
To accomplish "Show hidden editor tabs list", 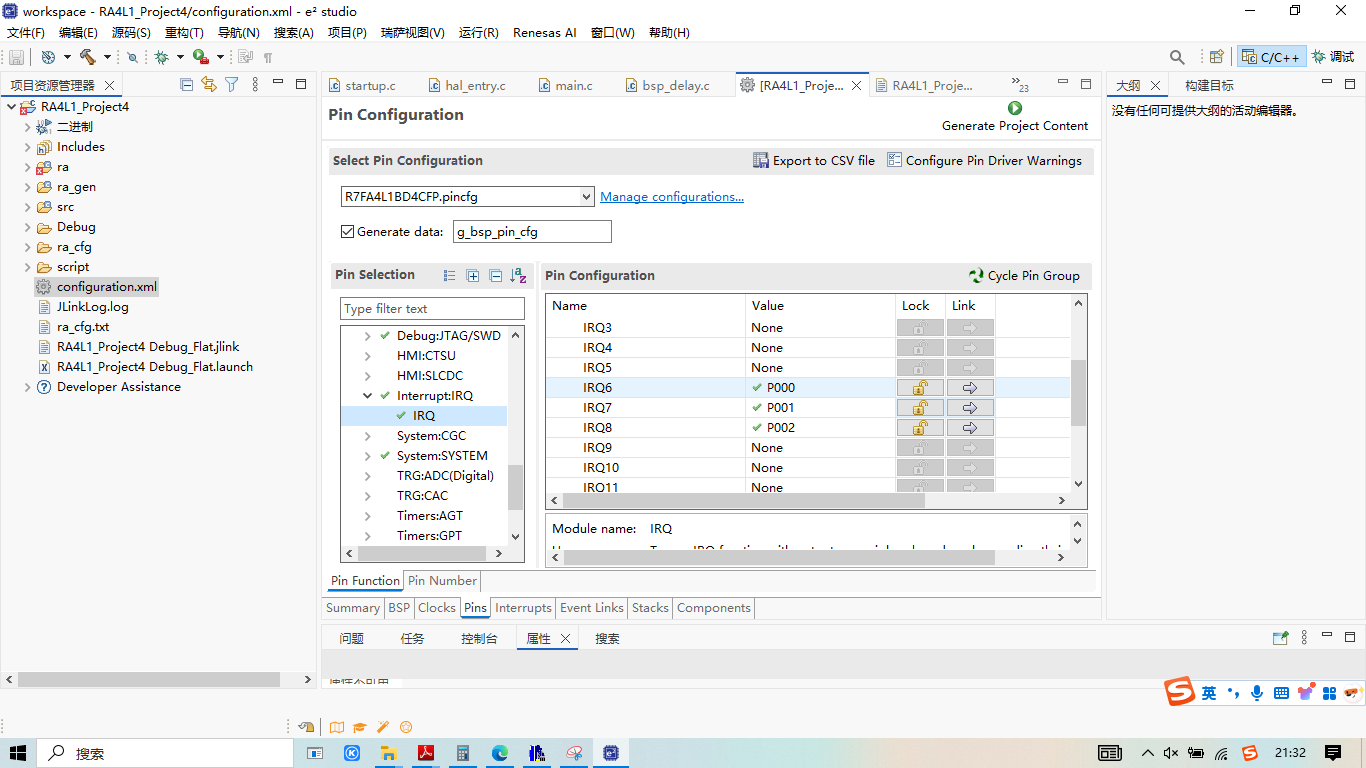I will coord(1019,85).
